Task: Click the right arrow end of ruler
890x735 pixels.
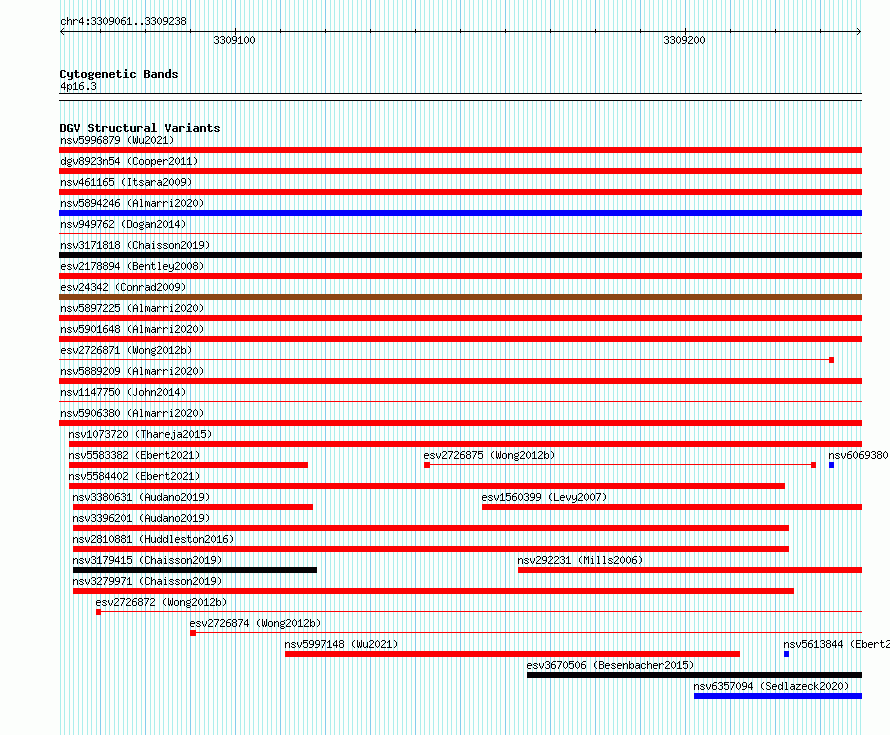Action: pos(859,32)
